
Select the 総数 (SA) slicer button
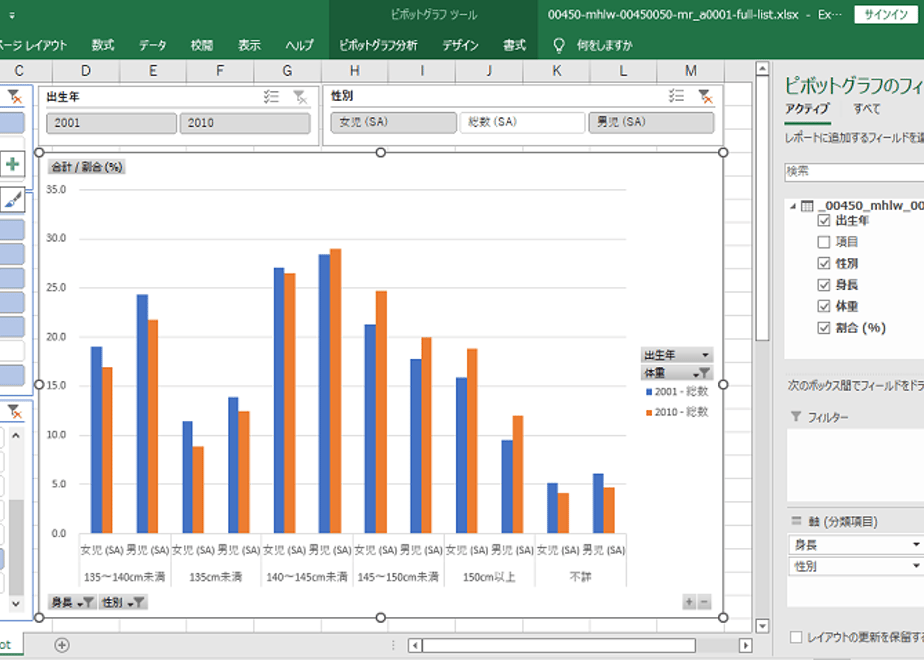click(522, 122)
